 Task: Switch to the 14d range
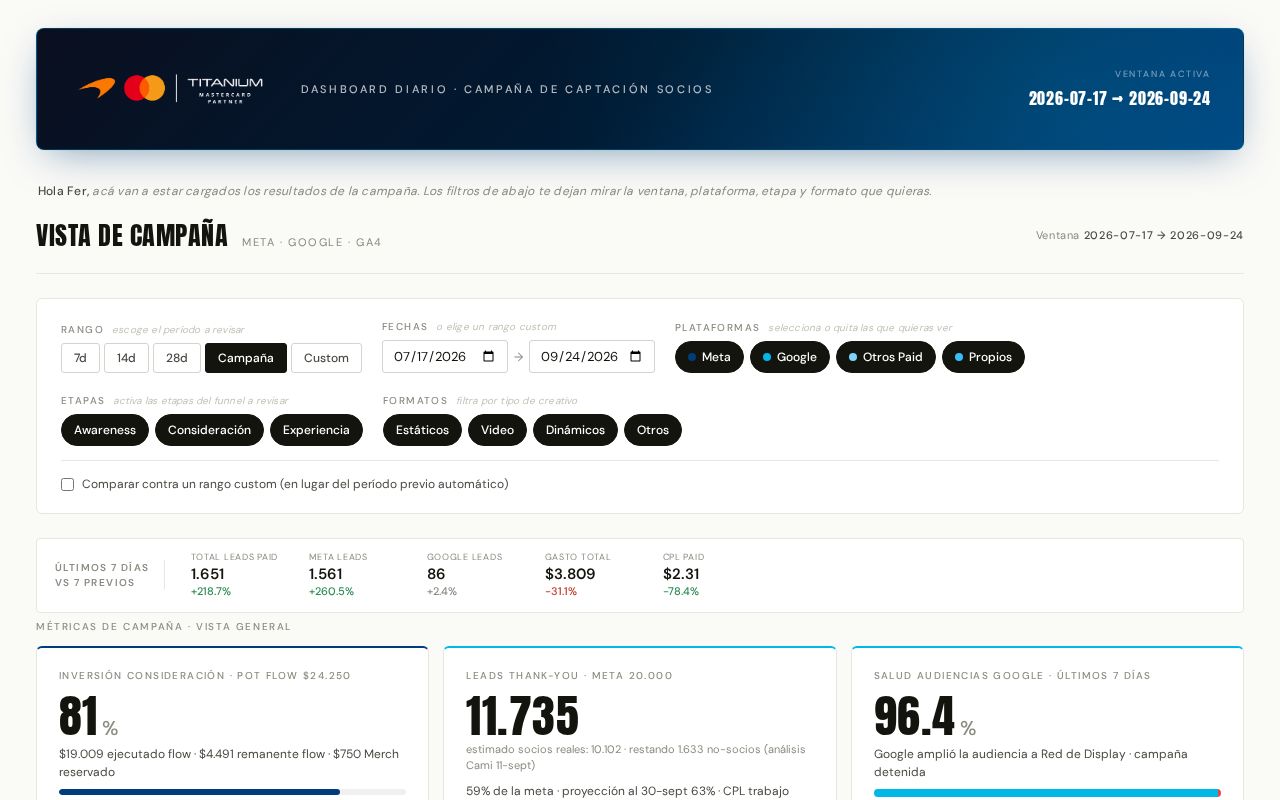point(126,358)
